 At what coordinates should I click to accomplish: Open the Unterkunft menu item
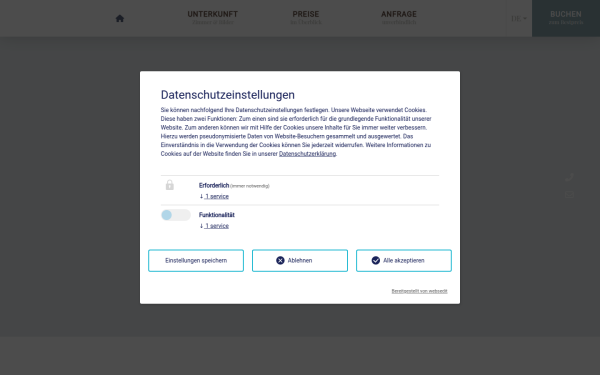point(212,18)
